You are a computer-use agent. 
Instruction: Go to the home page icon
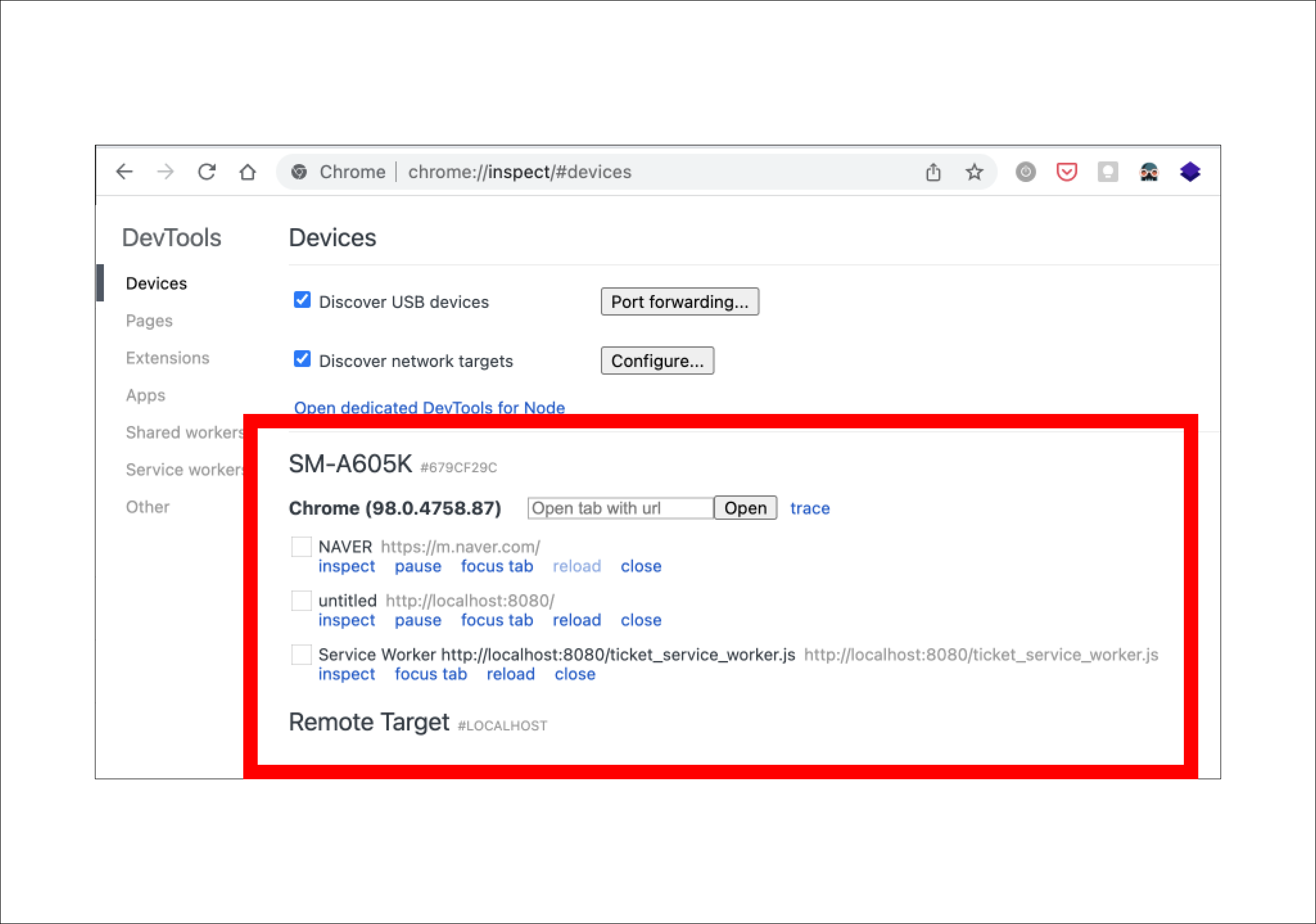[x=247, y=172]
